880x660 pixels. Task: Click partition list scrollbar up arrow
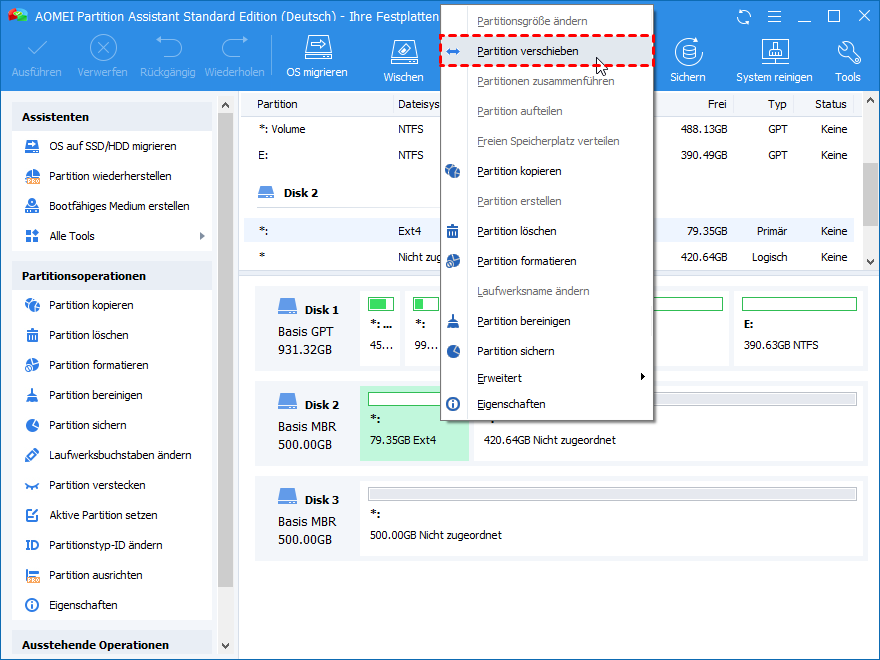(870, 101)
